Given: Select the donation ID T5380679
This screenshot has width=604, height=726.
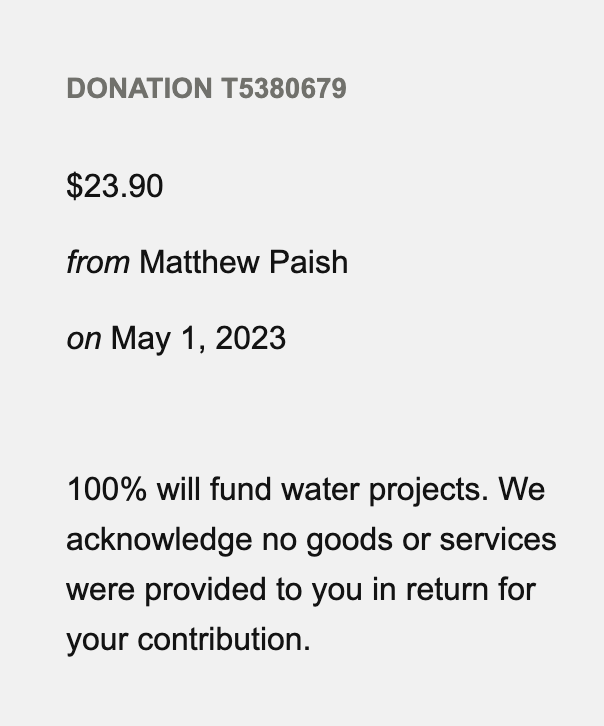Looking at the screenshot, I should [x=284, y=88].
